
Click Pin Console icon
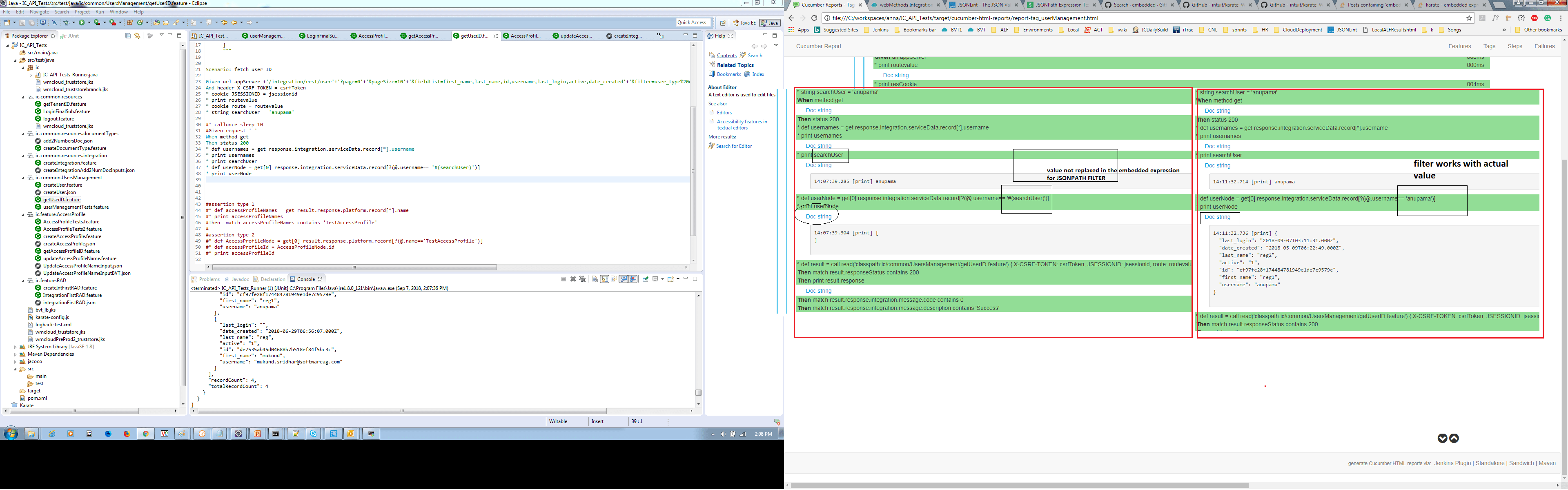coord(646,279)
